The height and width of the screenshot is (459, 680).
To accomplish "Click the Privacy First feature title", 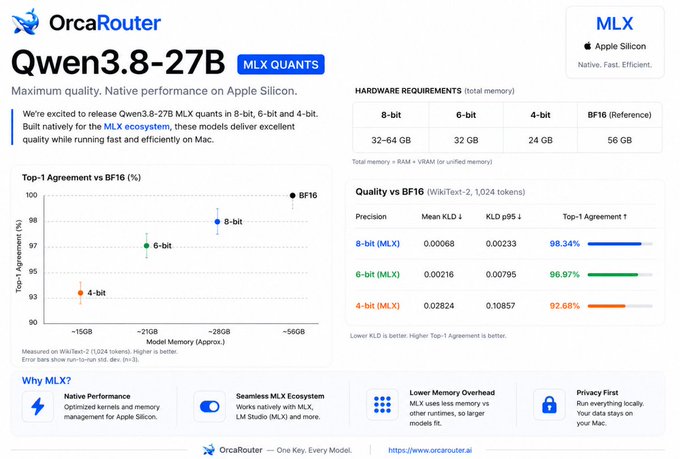I will pos(597,393).
